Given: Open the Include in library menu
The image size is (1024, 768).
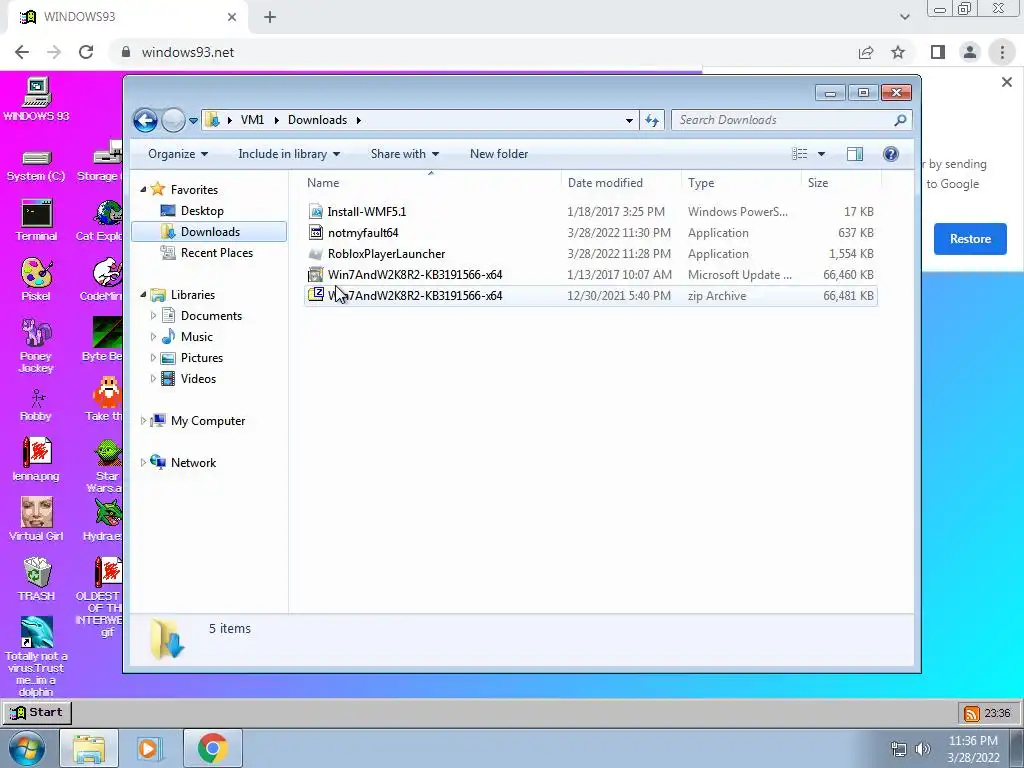Looking at the screenshot, I should [289, 154].
